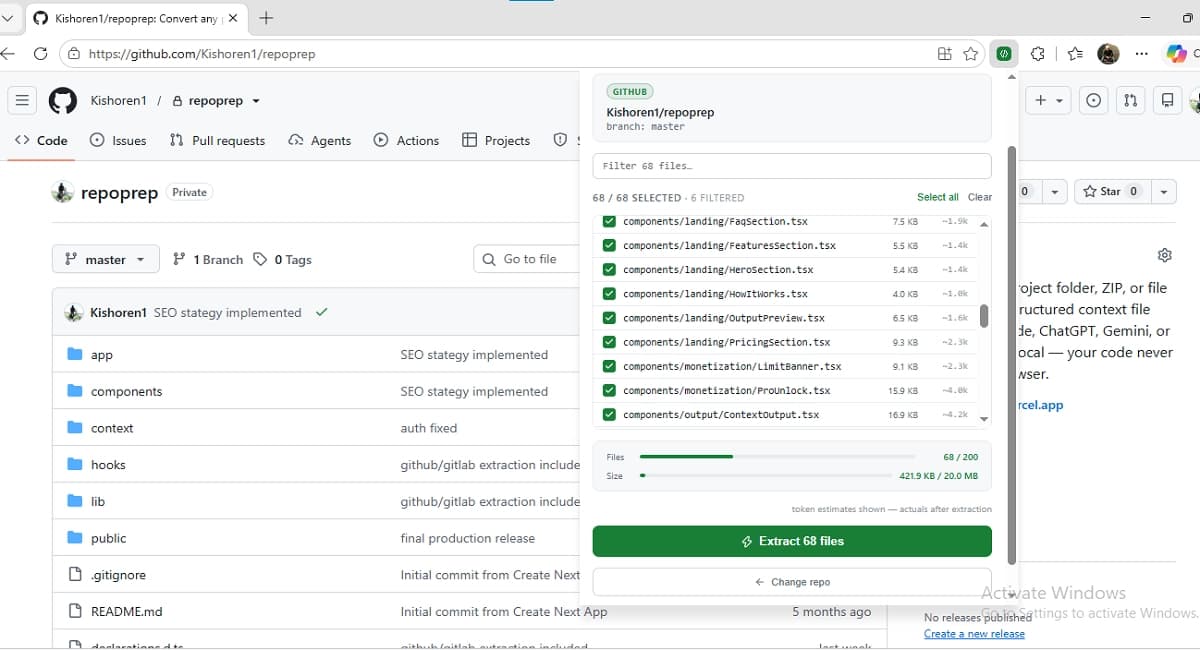The height and width of the screenshot is (650, 1200).
Task: Refresh the page with reload icon
Action: pyautogui.click(x=40, y=54)
